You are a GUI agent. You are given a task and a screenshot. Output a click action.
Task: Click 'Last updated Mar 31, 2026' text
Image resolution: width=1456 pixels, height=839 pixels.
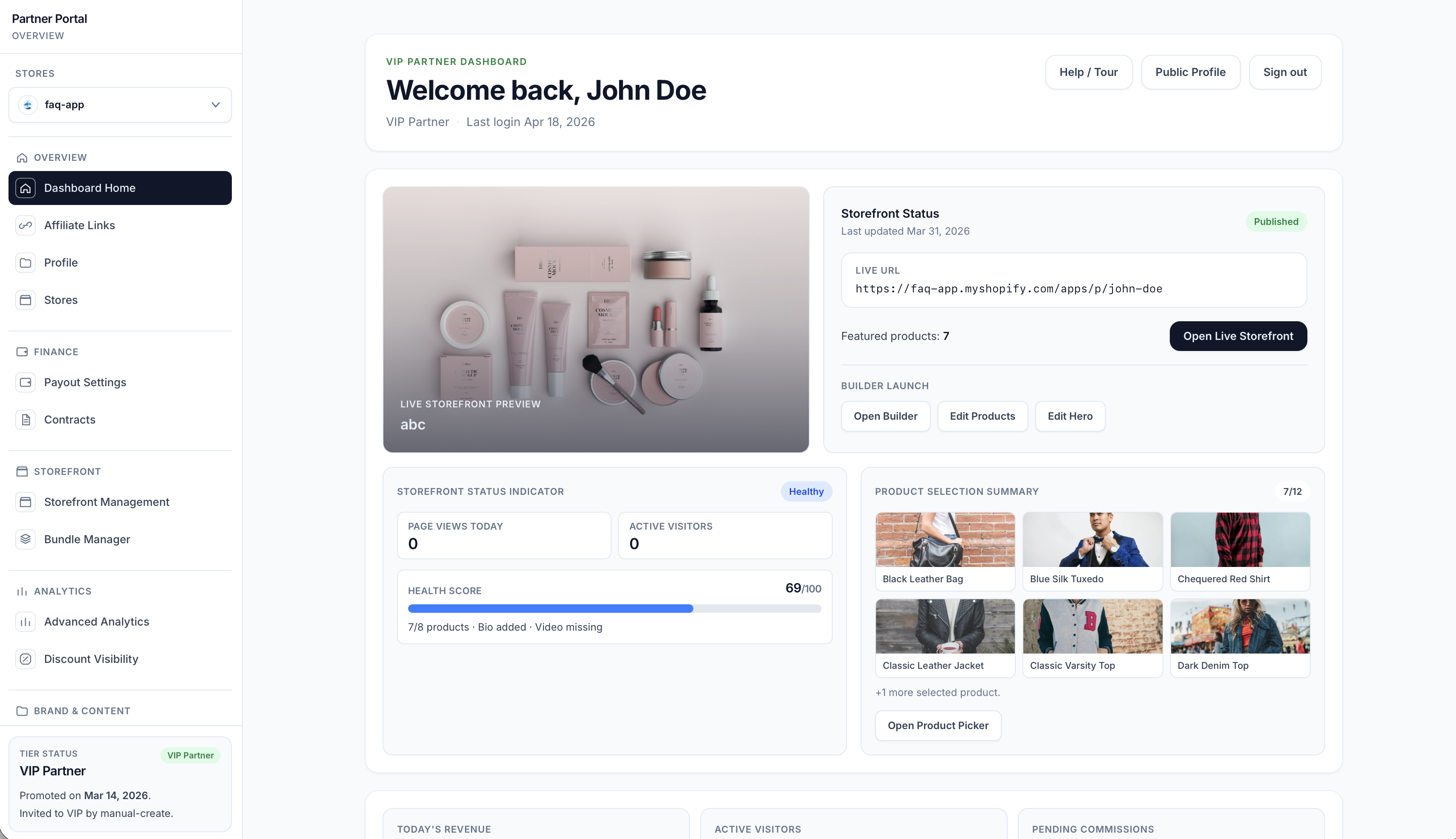(905, 231)
